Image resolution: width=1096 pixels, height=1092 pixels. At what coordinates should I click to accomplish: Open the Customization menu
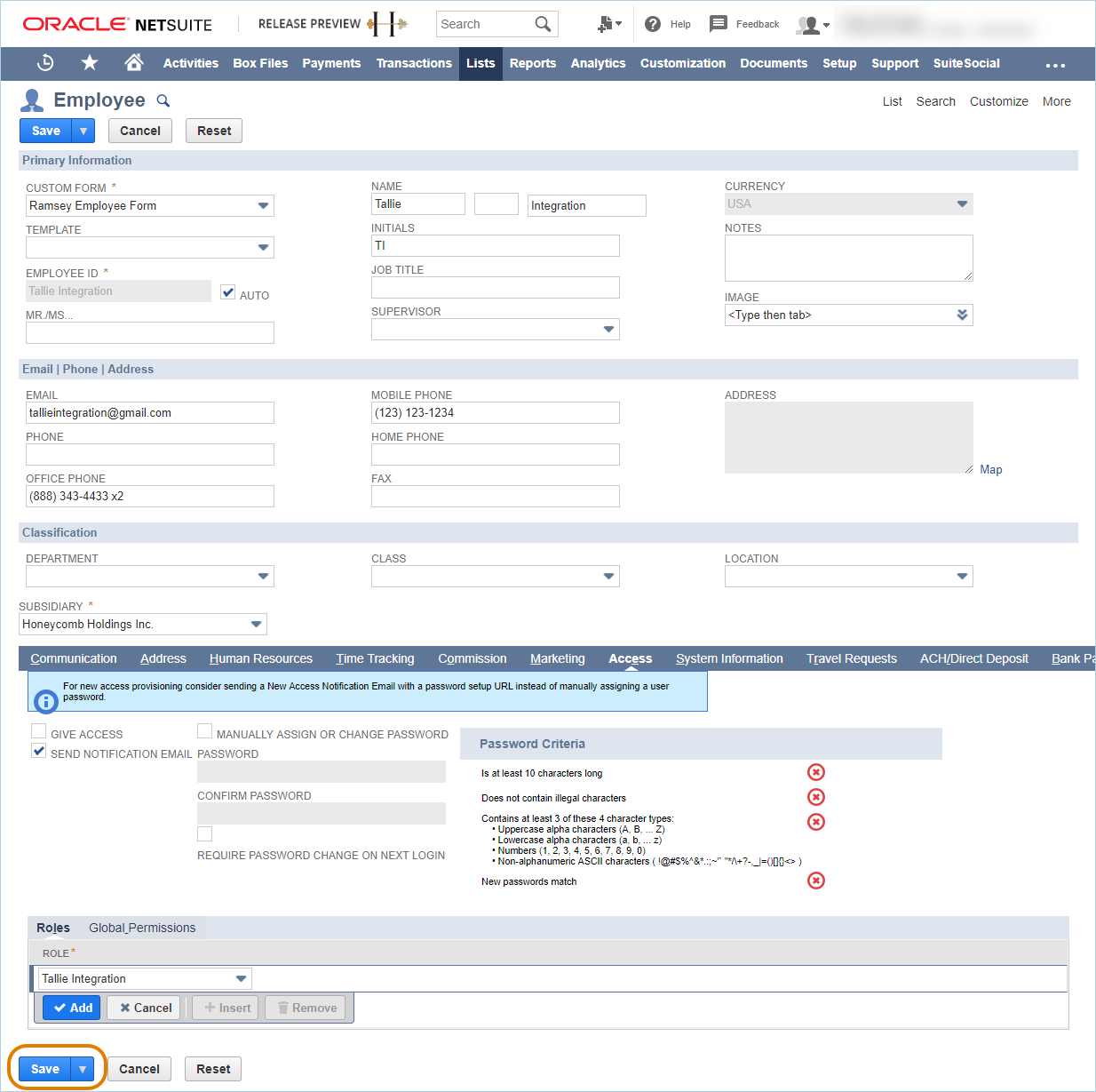(x=683, y=63)
